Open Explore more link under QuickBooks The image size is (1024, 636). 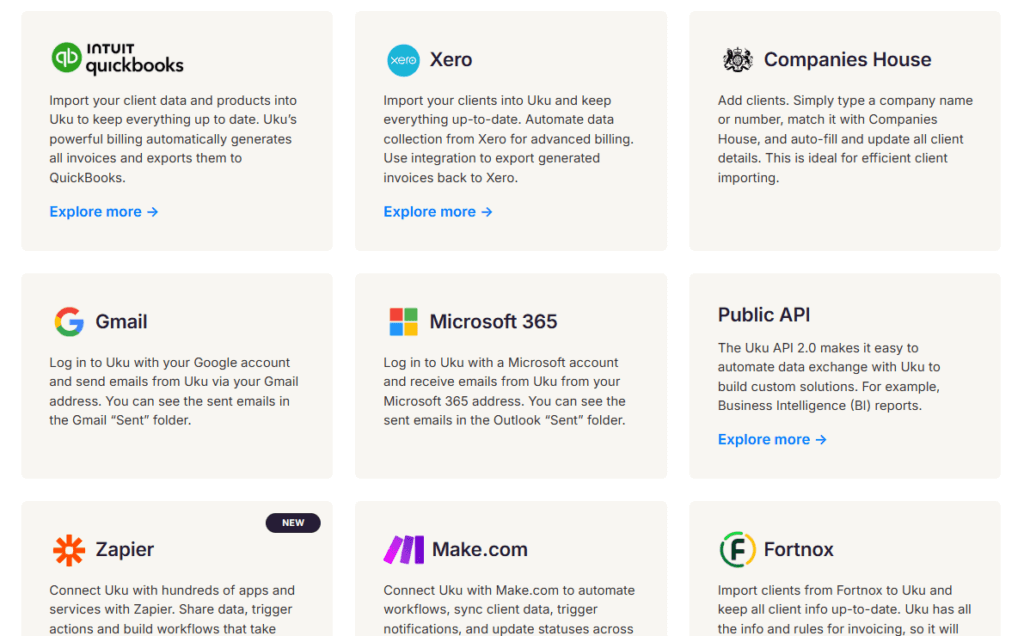tap(104, 212)
